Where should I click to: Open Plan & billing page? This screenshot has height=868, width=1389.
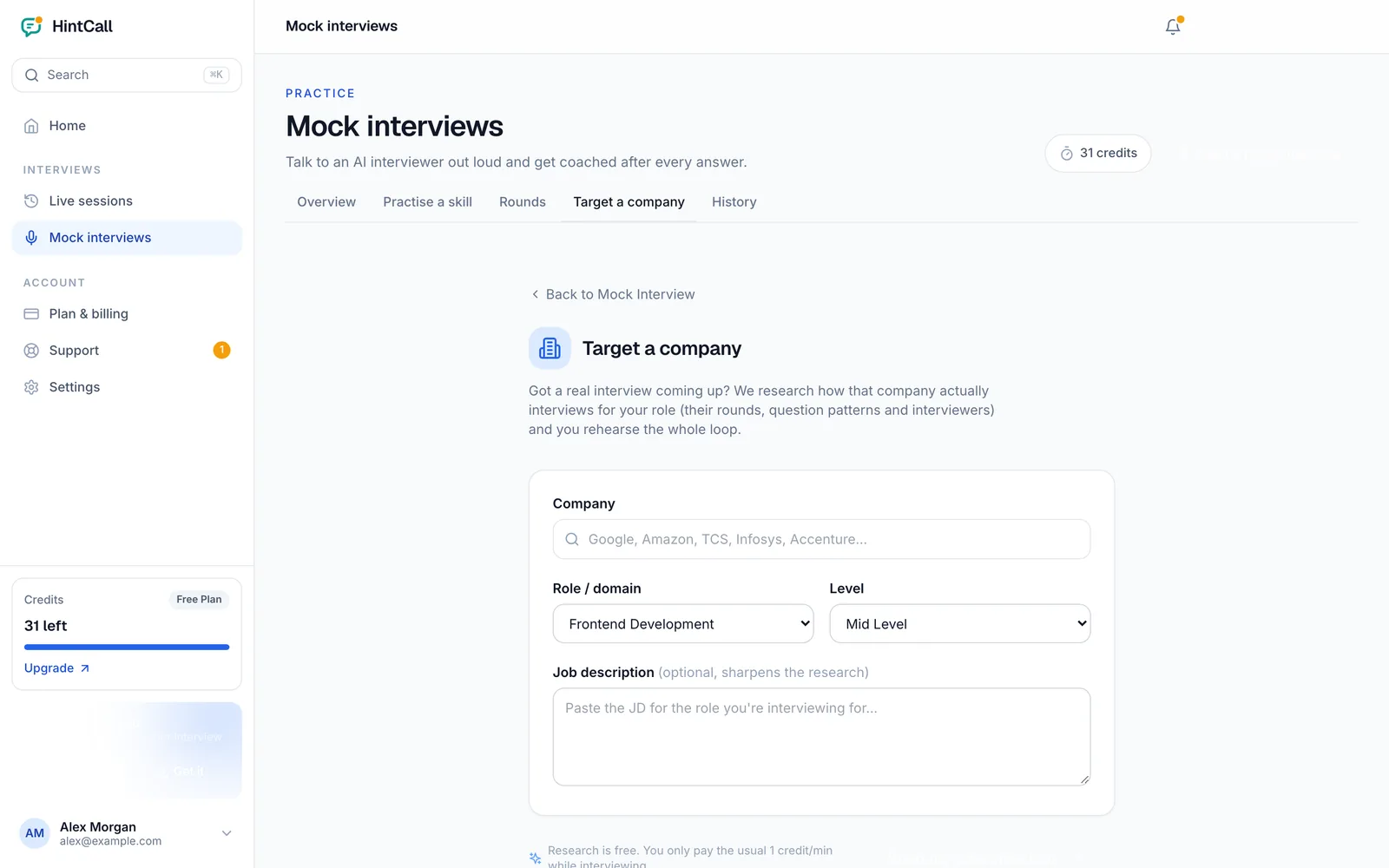127,314
